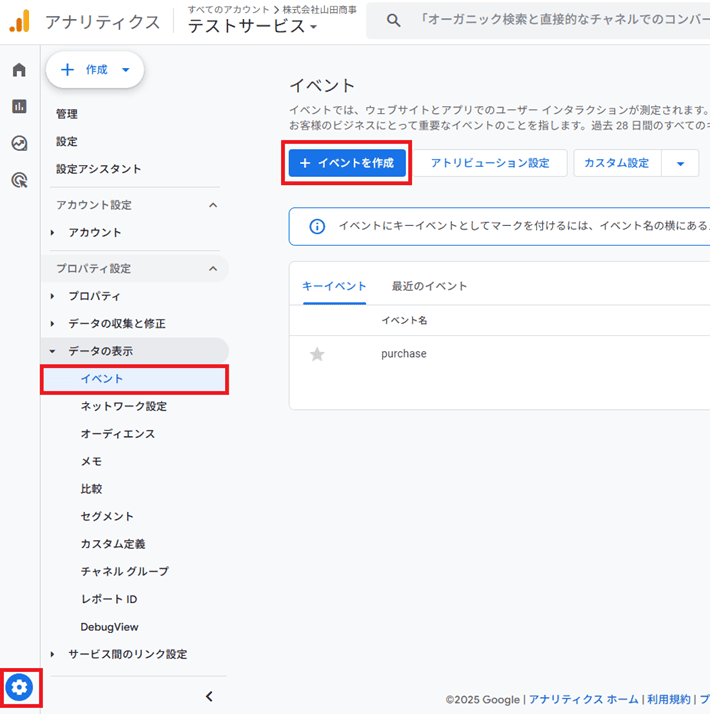
Task: Open the Home icon in left rail
Action: pyautogui.click(x=19, y=70)
